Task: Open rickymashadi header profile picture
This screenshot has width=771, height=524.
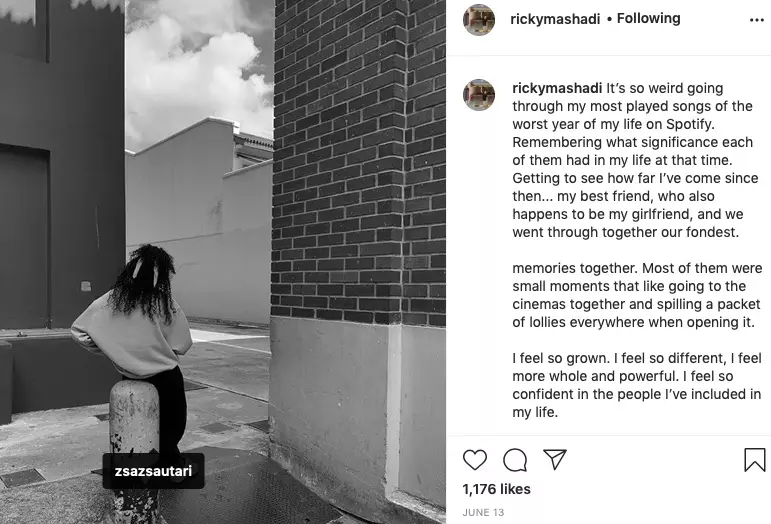Action: click(479, 20)
